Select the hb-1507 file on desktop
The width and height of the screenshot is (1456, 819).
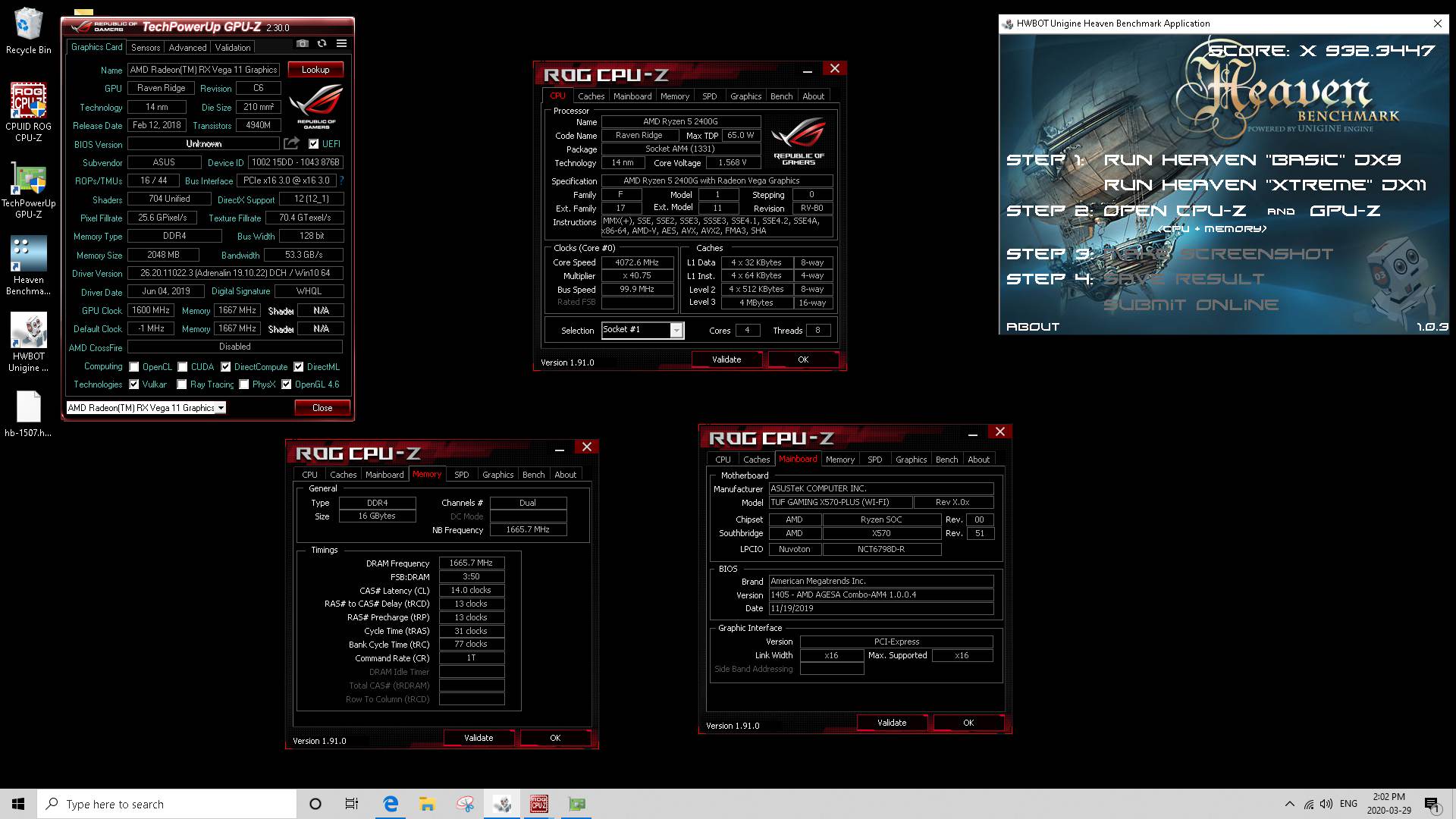[x=28, y=414]
